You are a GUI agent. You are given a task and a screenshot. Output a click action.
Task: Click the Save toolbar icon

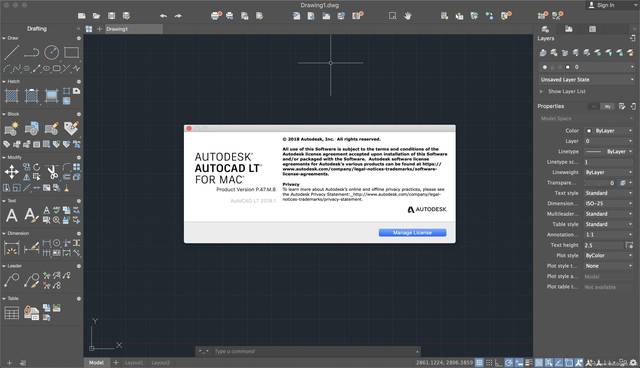point(111,16)
